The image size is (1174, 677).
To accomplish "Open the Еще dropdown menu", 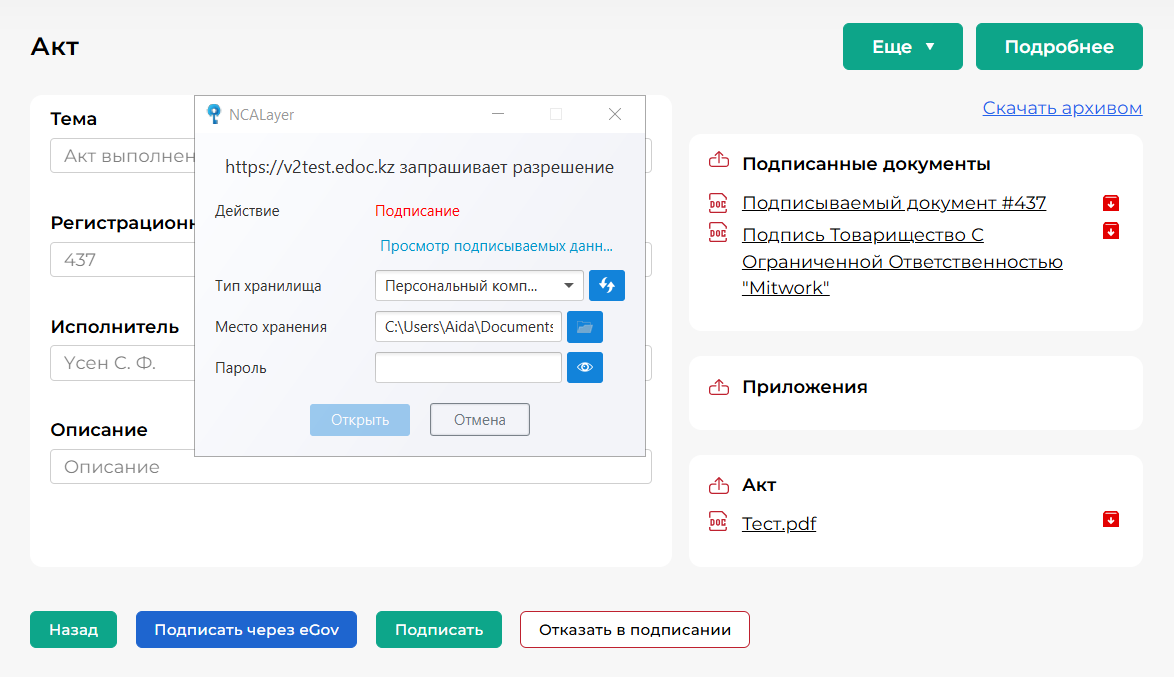I will click(x=902, y=47).
